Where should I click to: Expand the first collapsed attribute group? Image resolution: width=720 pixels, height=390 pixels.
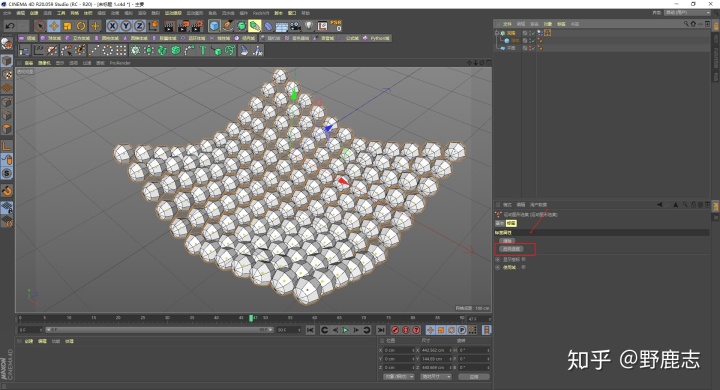pos(498,260)
